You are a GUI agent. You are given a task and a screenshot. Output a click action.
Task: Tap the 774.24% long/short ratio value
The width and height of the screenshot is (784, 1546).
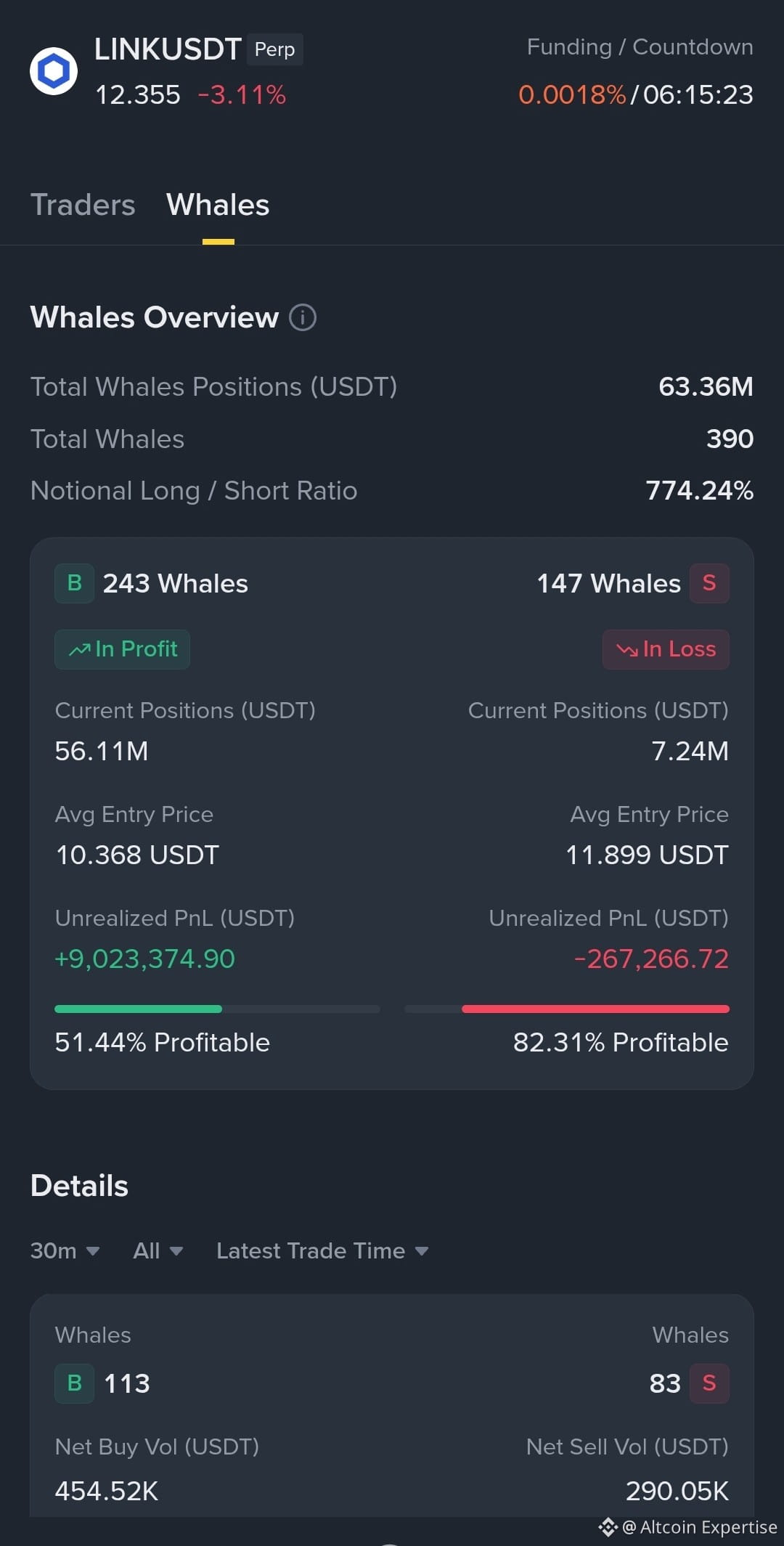coord(700,491)
